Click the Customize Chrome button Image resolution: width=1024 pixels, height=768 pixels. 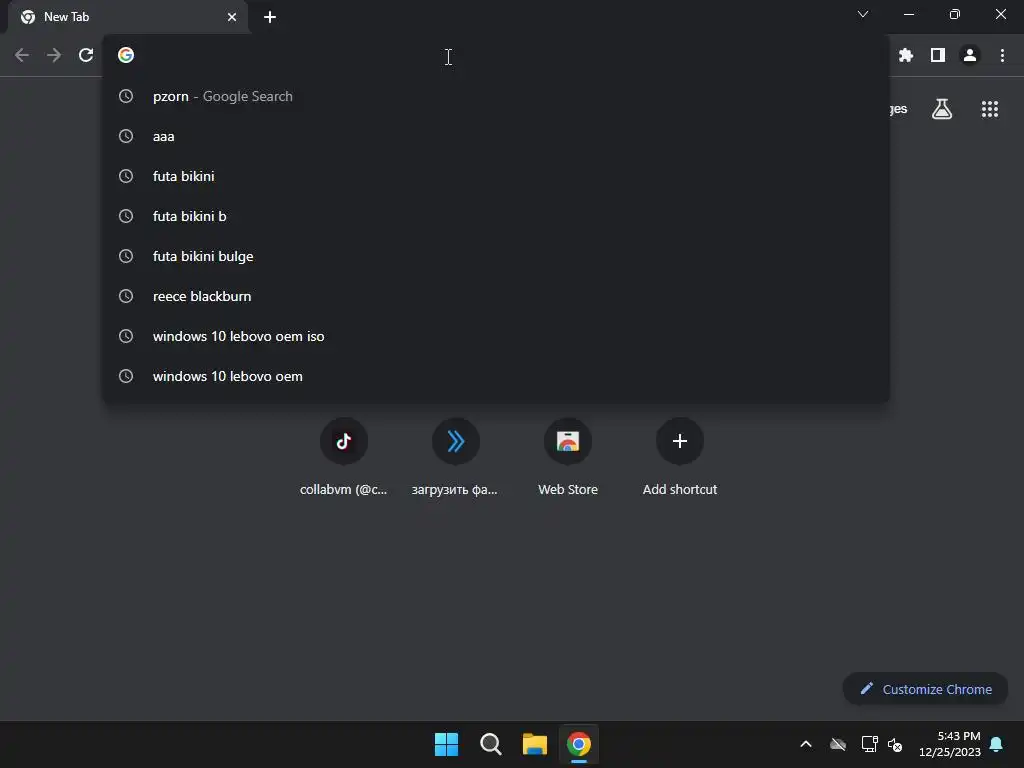(x=925, y=689)
